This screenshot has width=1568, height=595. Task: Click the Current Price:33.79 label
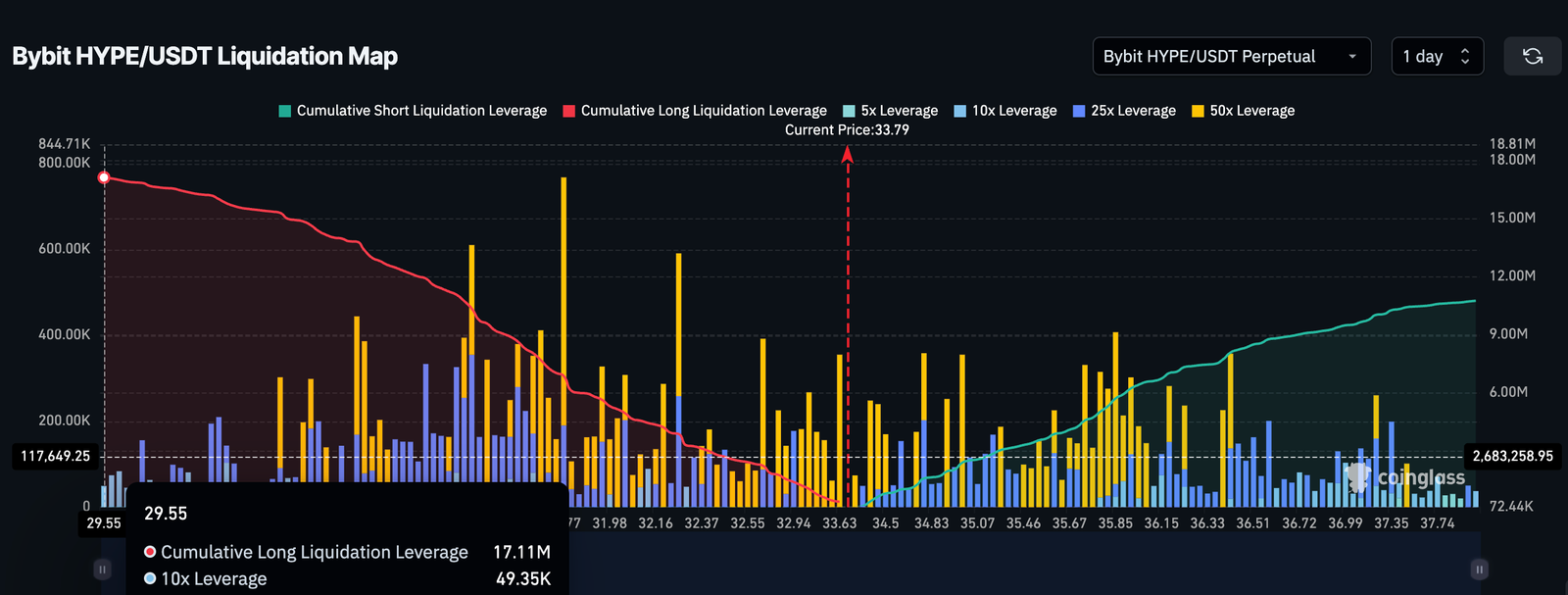pos(847,129)
